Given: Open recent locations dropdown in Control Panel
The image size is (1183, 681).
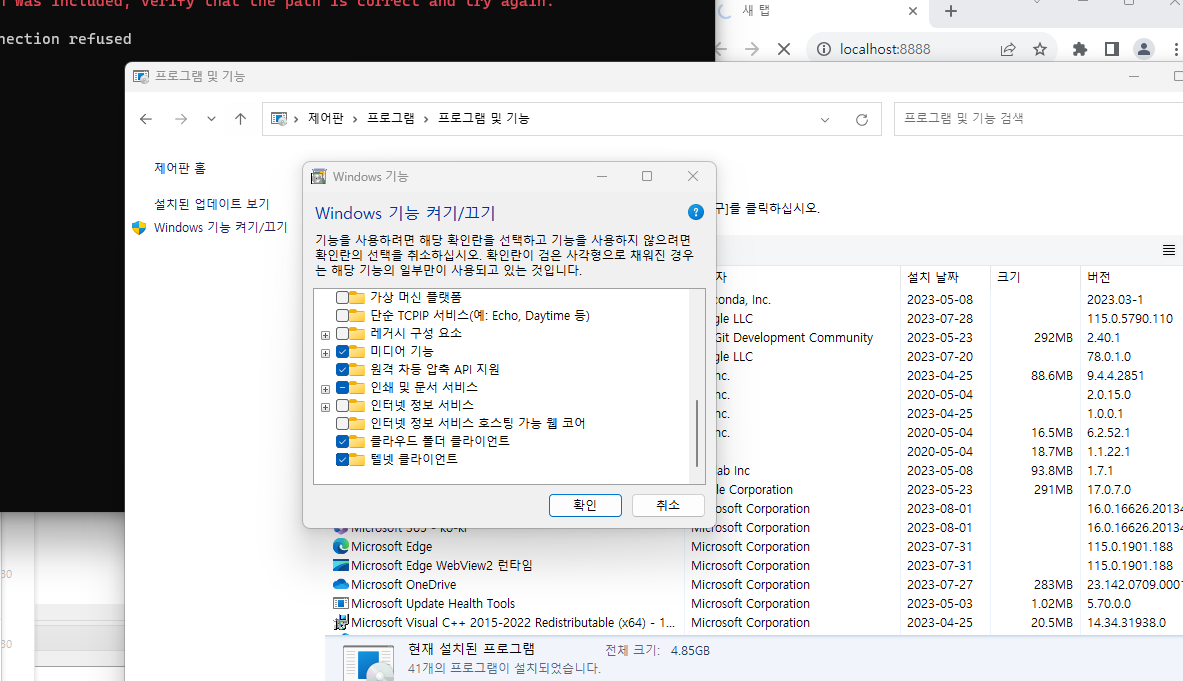Looking at the screenshot, I should coord(211,119).
